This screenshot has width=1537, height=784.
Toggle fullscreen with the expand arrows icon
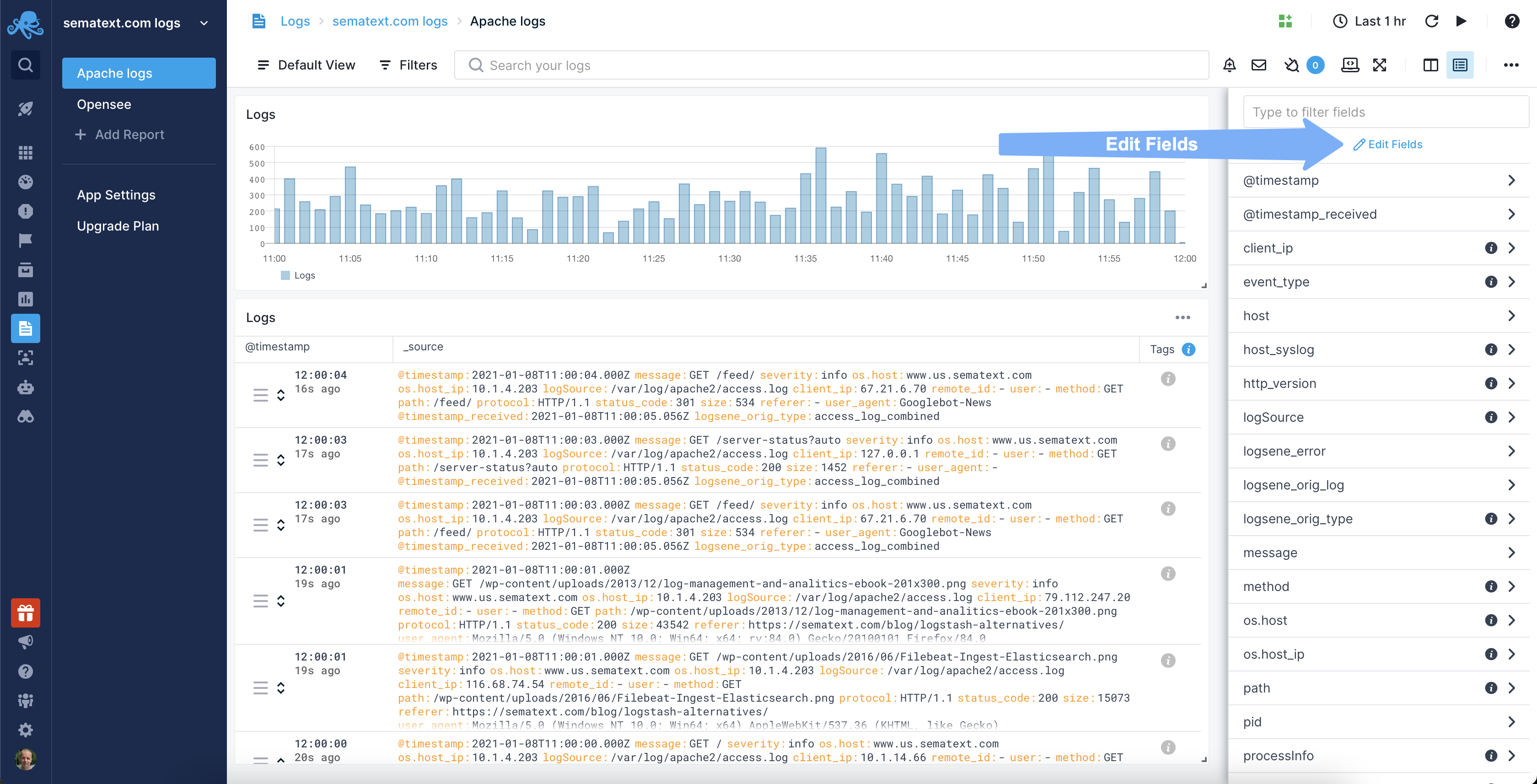tap(1380, 65)
